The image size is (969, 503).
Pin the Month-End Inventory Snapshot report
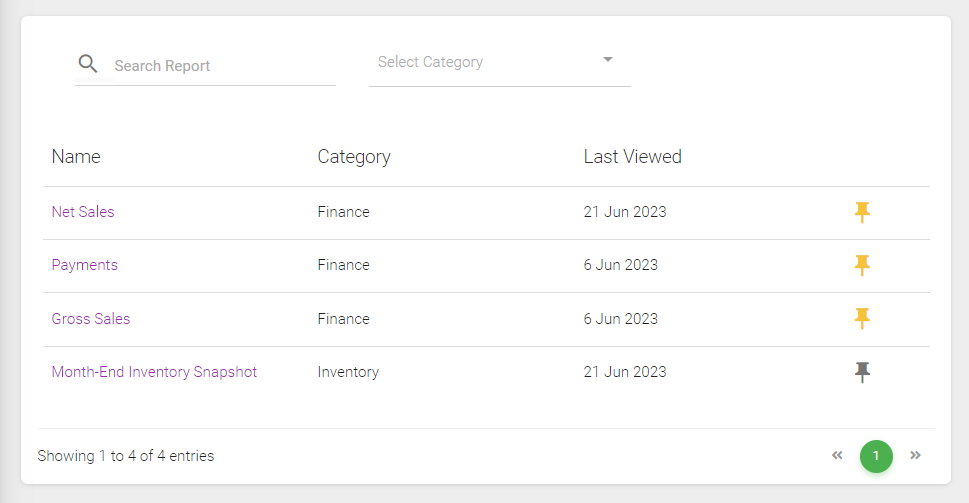pyautogui.click(x=862, y=372)
